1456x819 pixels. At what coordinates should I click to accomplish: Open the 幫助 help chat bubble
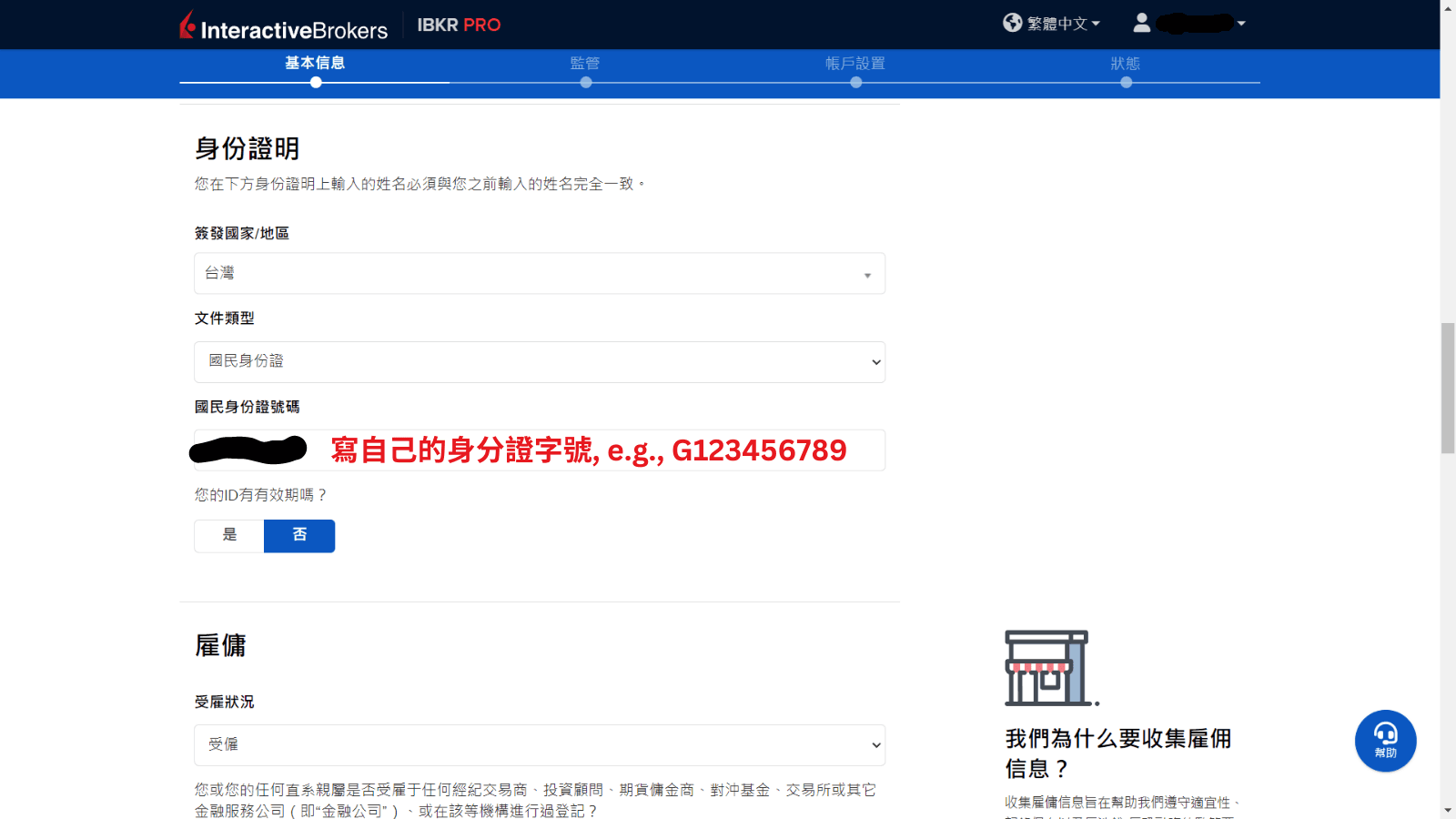1384,740
